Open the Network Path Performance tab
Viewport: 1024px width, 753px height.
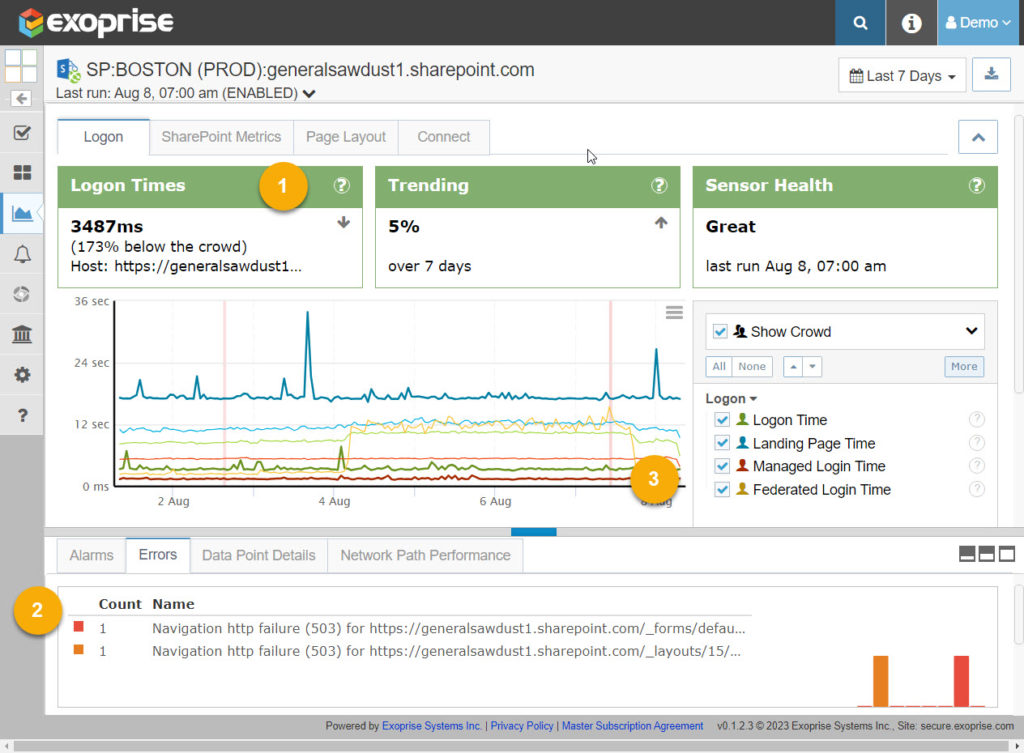click(x=425, y=556)
